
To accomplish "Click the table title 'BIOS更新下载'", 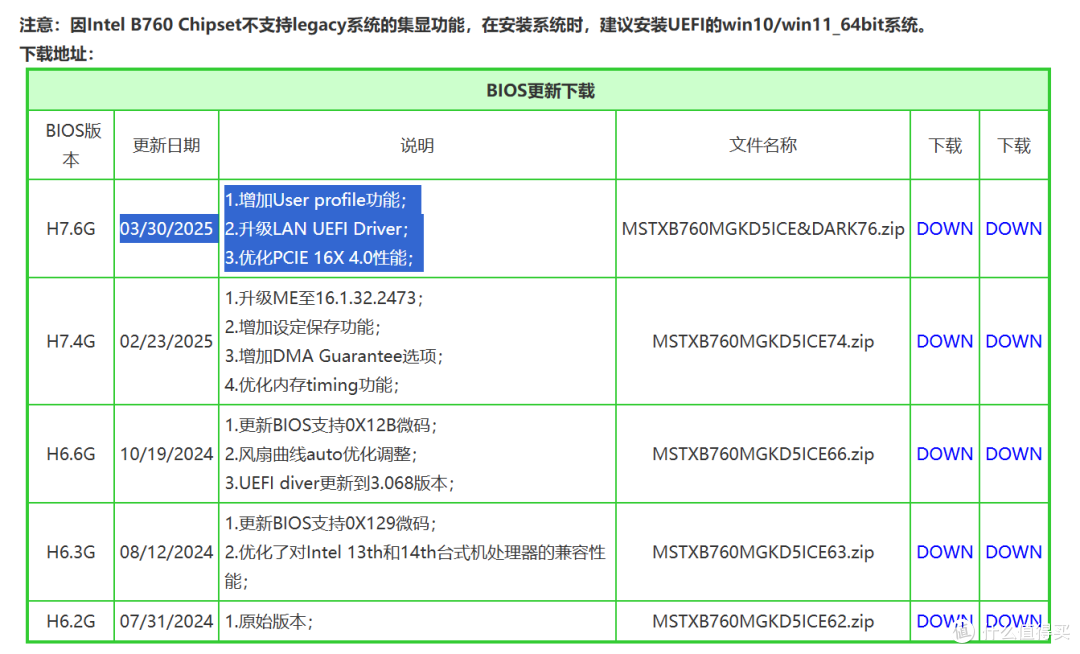I will (x=540, y=91).
